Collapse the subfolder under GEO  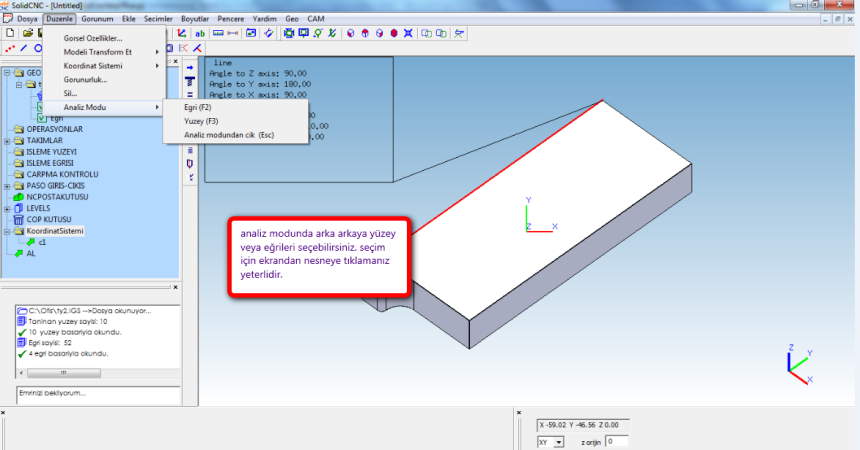coord(19,85)
